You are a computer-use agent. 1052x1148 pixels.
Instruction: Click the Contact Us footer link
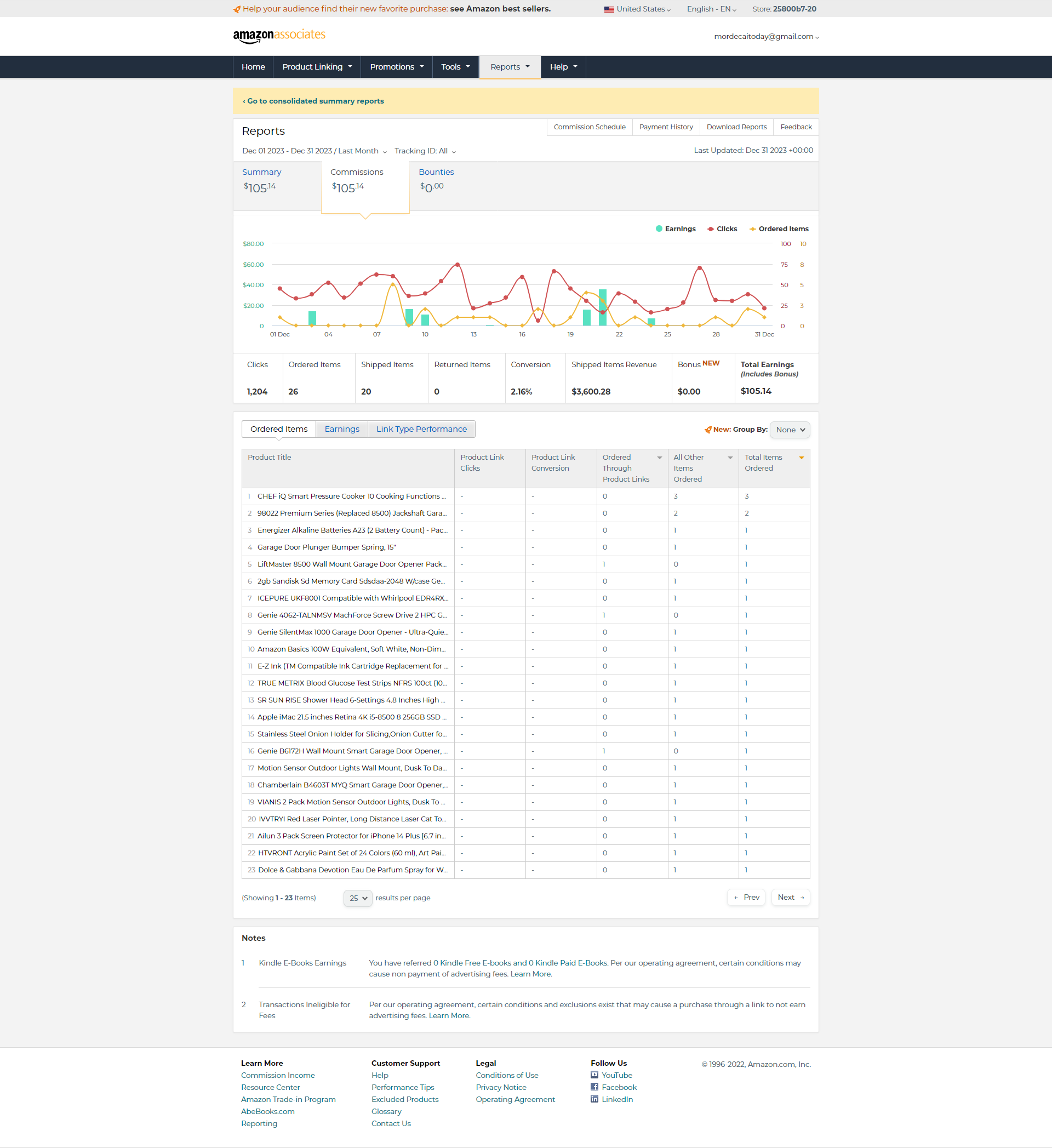pos(391,1123)
